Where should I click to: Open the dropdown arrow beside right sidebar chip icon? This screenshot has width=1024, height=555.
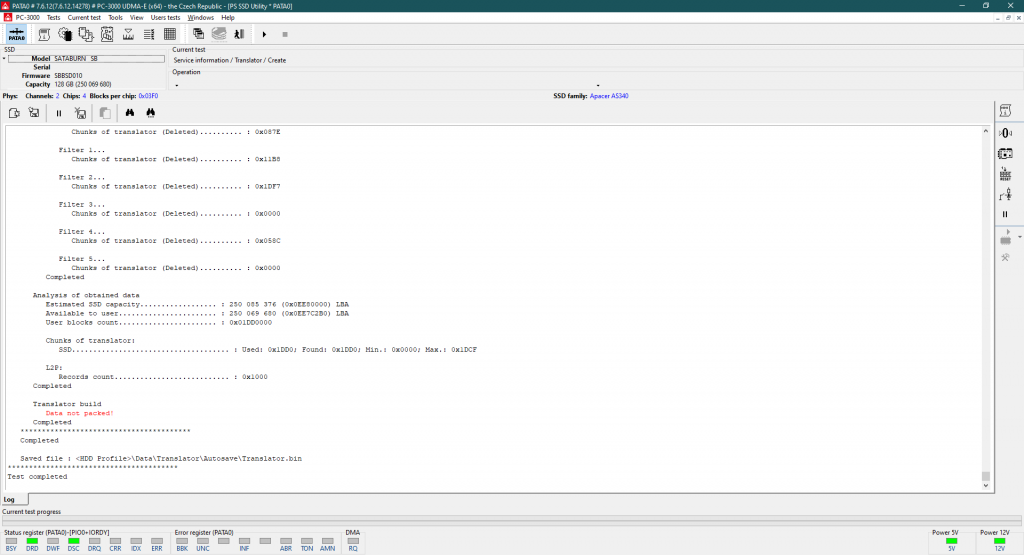(x=1019, y=237)
